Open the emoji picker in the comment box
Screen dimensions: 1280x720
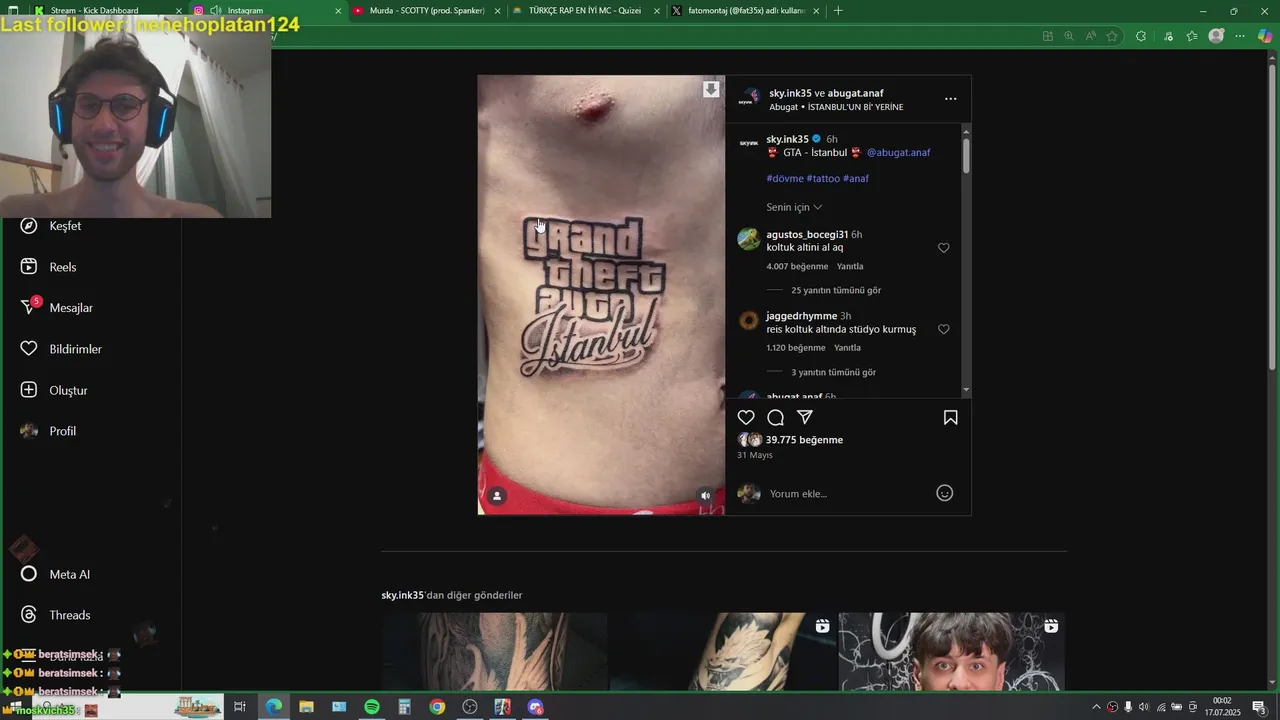pos(944,493)
